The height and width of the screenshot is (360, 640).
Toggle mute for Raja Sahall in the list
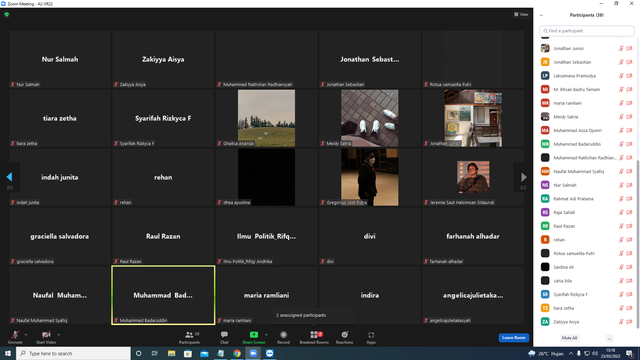[621, 212]
